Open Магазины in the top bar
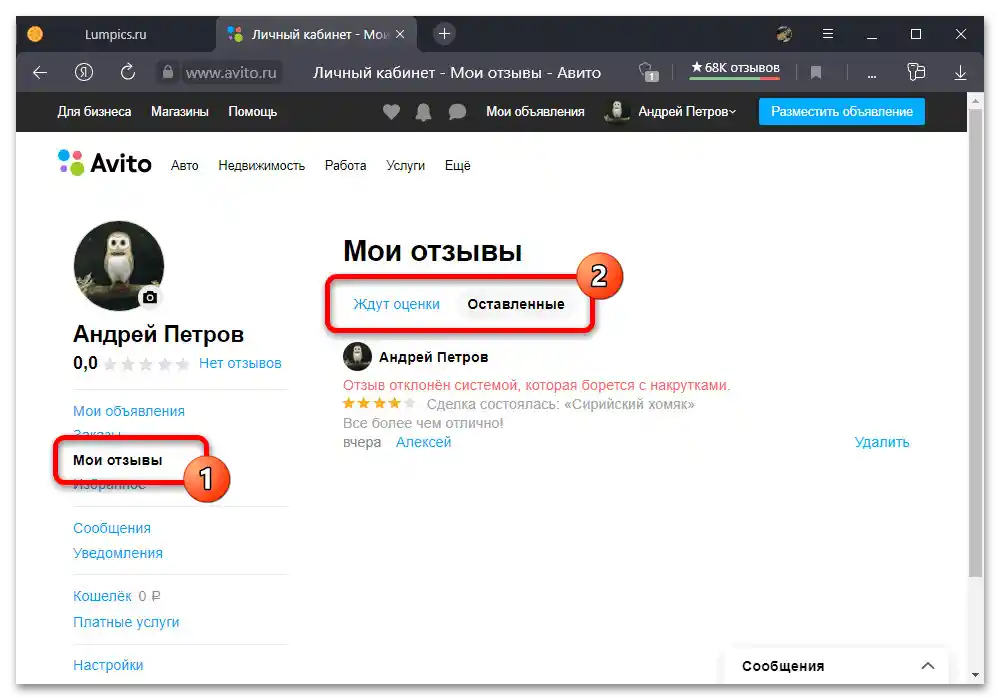1000x700 pixels. [180, 112]
